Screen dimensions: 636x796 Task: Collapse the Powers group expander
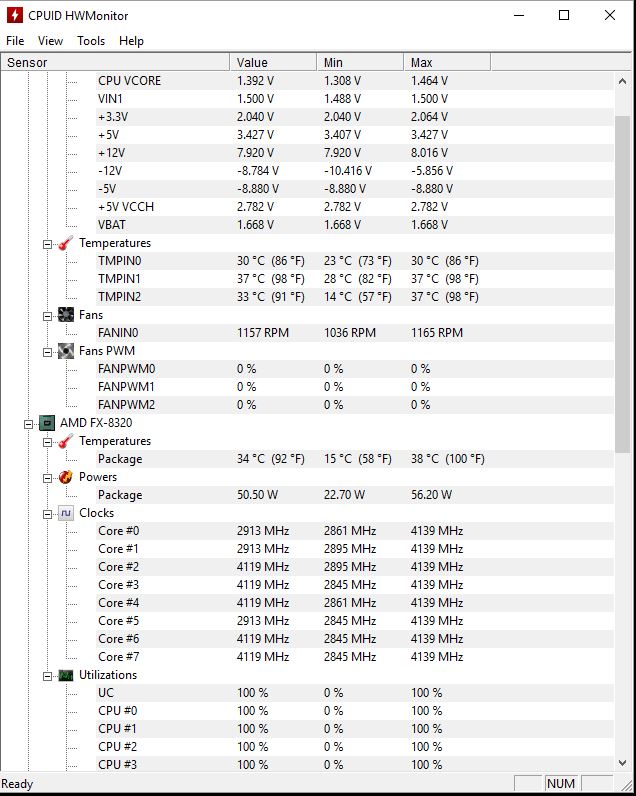[47, 477]
